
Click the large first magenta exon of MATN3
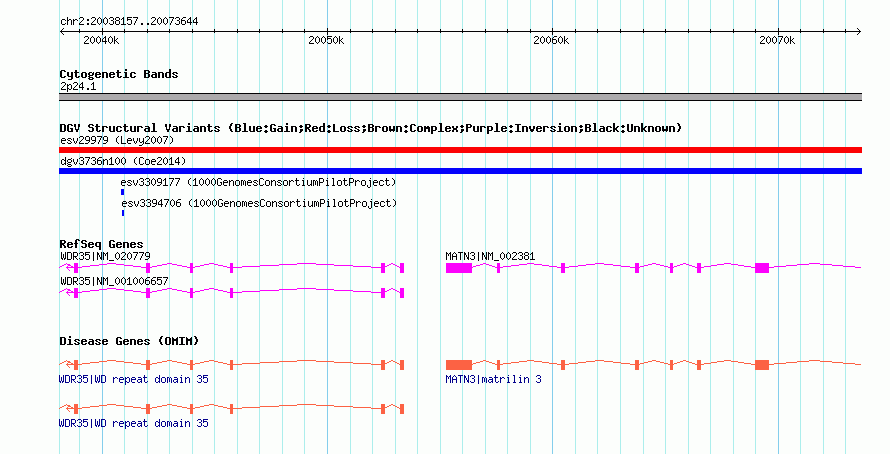(x=459, y=268)
